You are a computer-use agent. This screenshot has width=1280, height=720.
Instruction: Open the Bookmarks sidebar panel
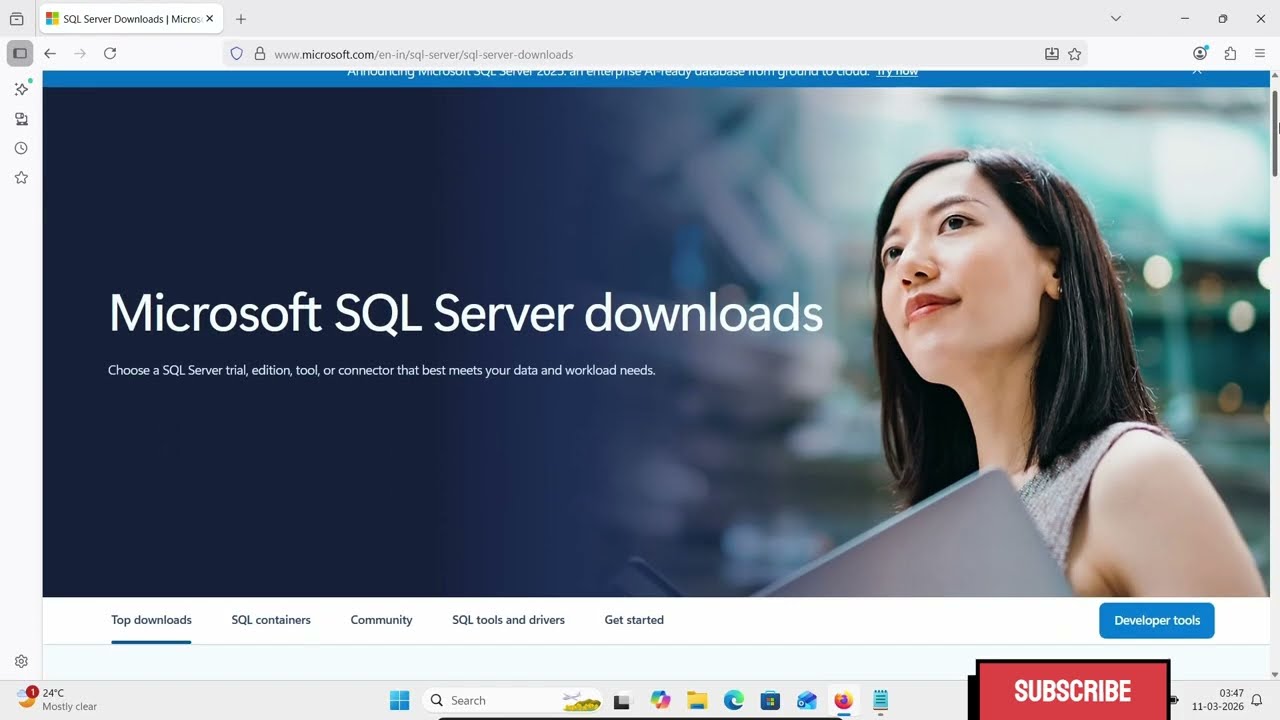[21, 177]
